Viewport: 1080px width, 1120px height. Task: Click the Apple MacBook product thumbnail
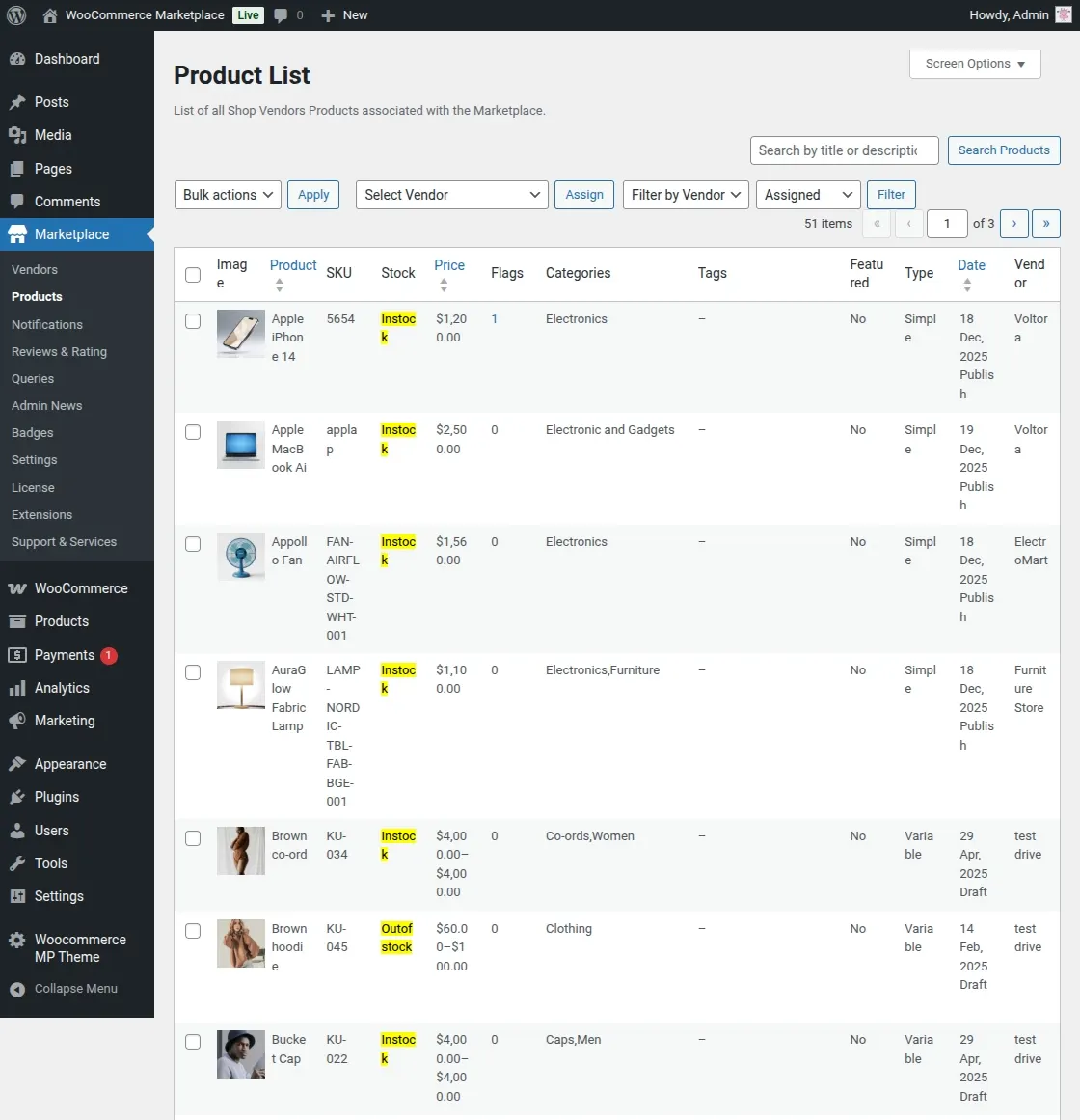240,445
